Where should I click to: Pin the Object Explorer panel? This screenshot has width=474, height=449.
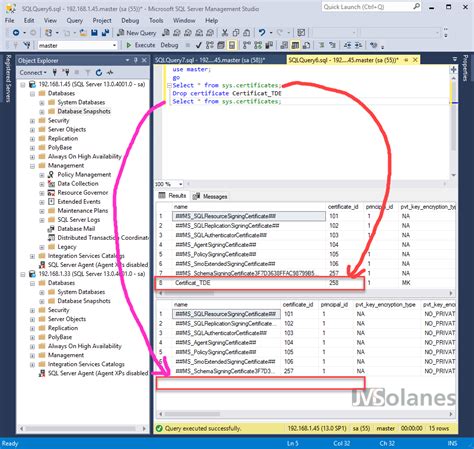click(136, 60)
